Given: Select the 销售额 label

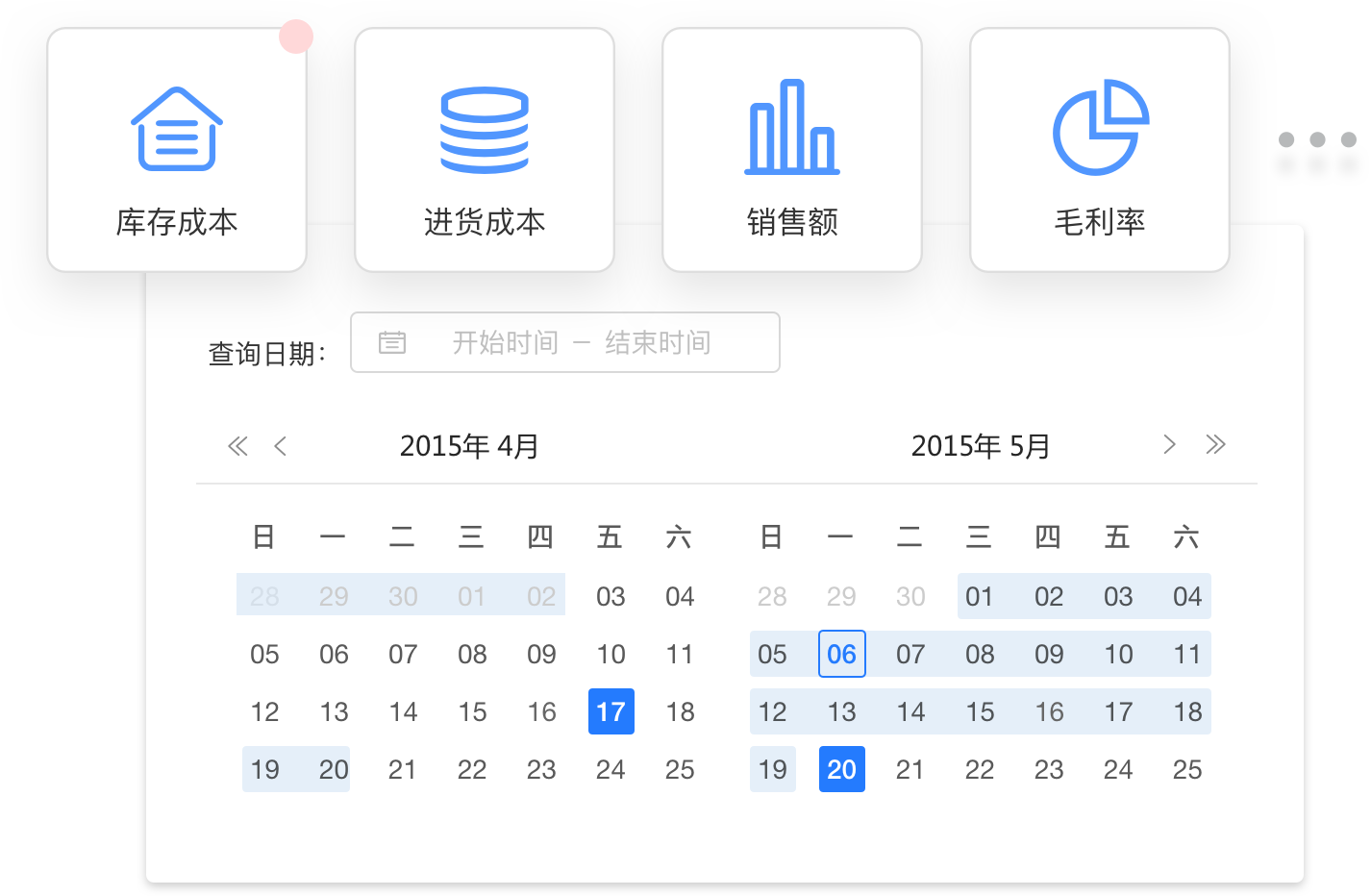Looking at the screenshot, I should pos(792,222).
